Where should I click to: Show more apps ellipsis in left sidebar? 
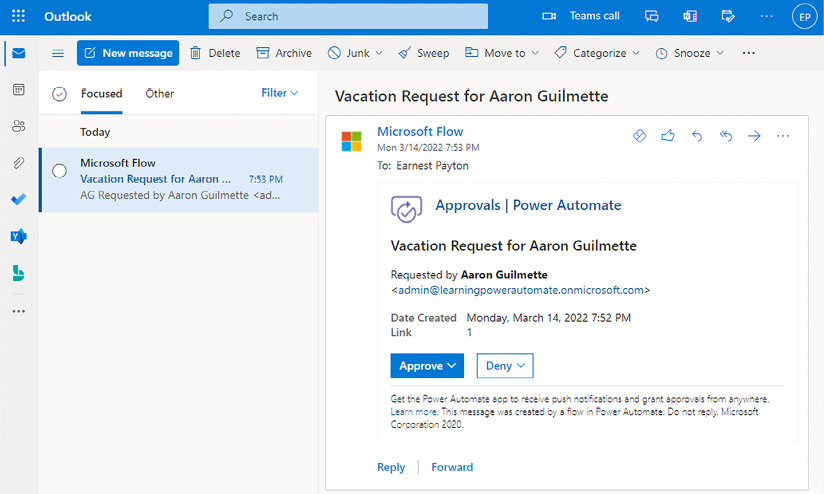[19, 311]
